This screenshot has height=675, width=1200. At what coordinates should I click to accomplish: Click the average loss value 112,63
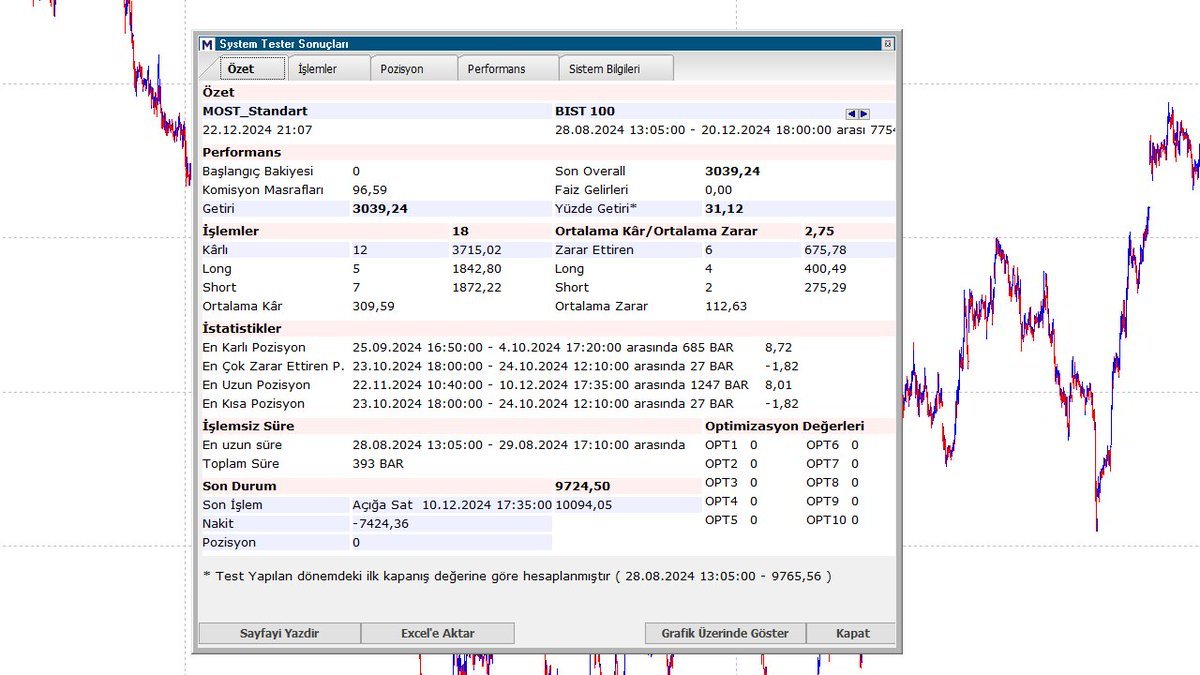pos(726,307)
